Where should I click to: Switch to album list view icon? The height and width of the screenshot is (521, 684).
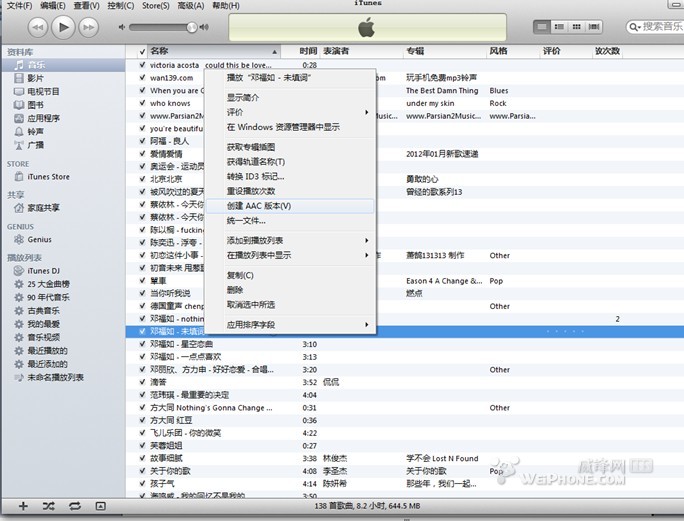[x=559, y=27]
